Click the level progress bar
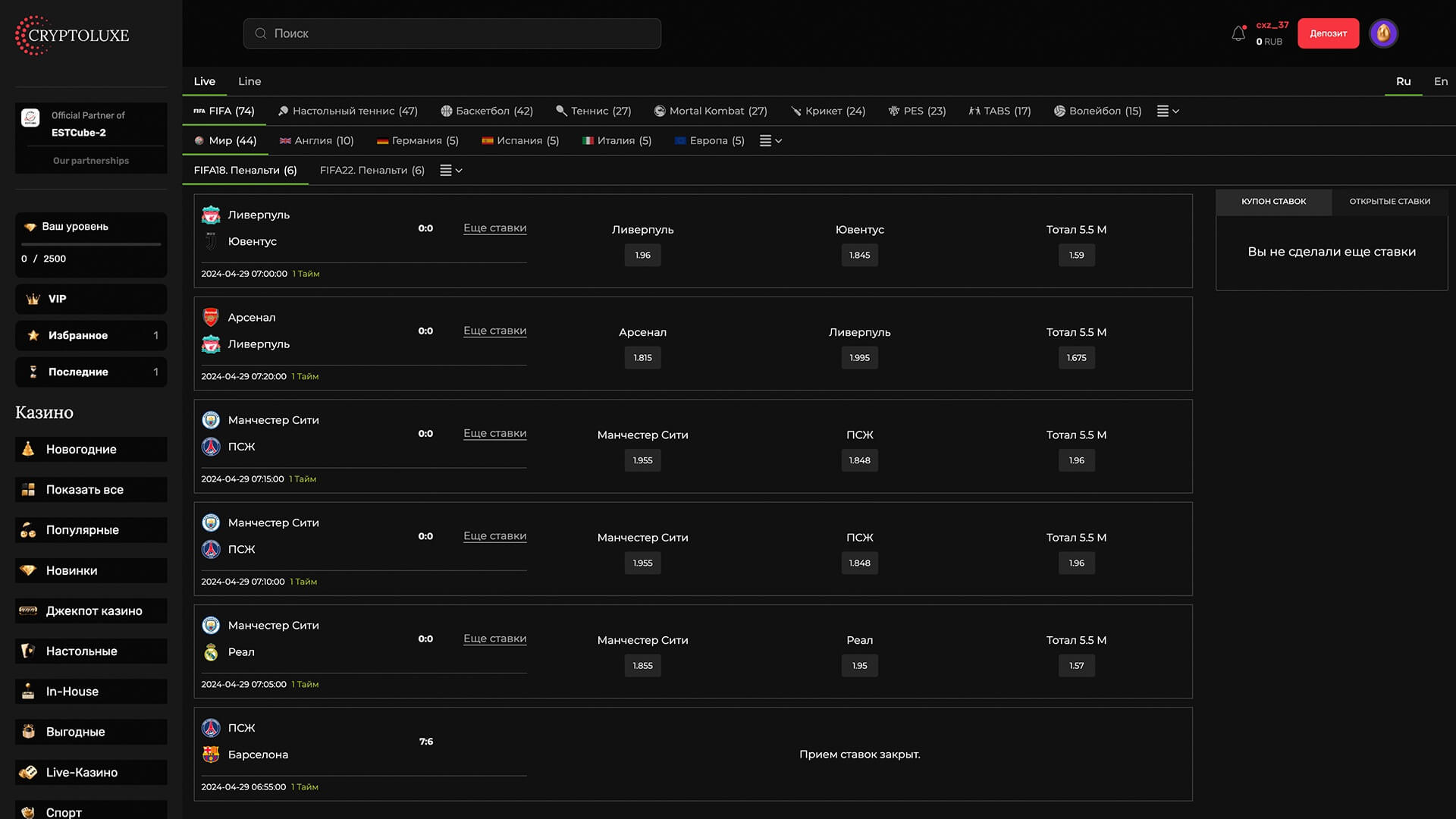This screenshot has width=1456, height=819. pyautogui.click(x=91, y=244)
